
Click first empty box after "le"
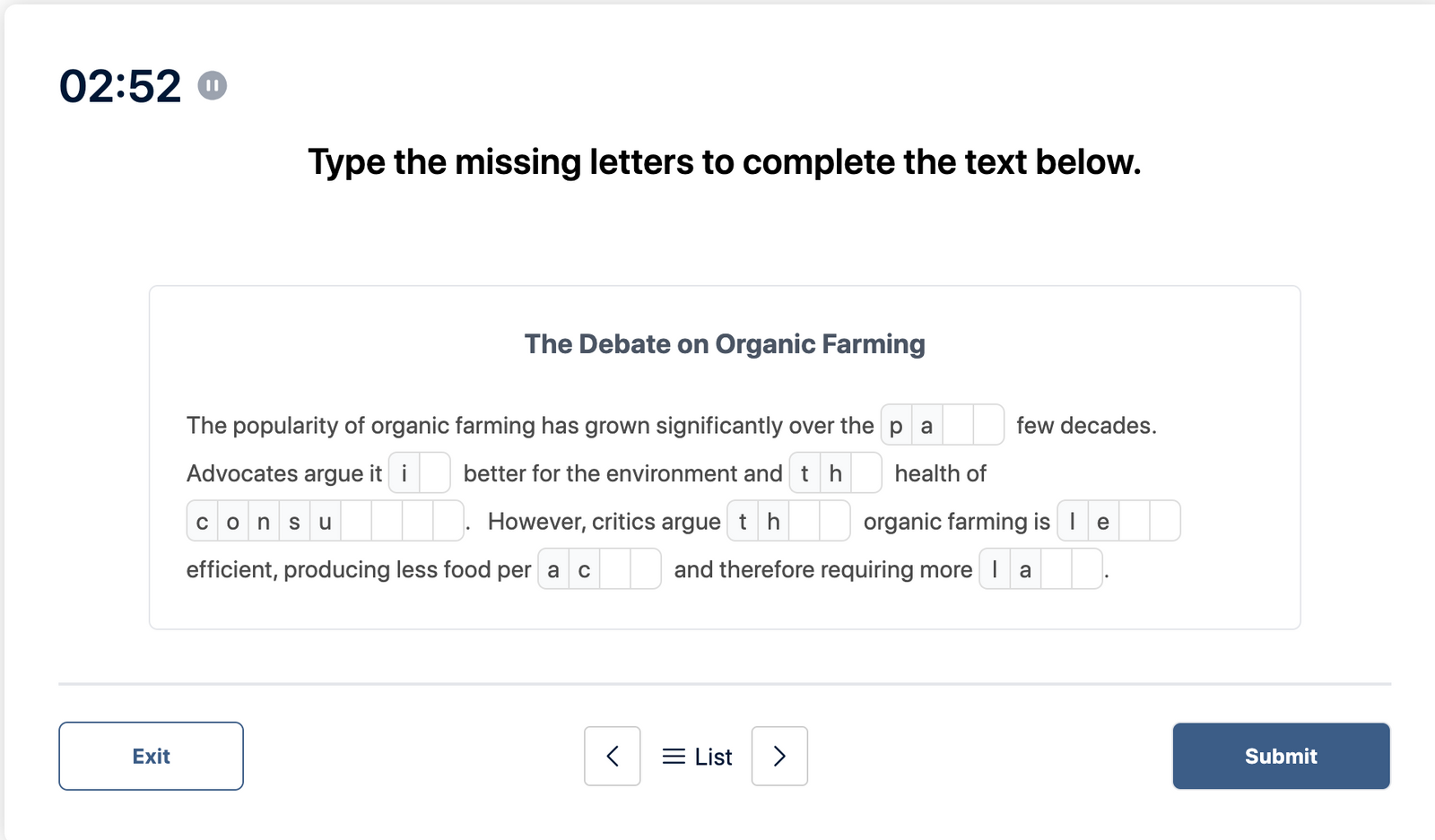click(1134, 522)
